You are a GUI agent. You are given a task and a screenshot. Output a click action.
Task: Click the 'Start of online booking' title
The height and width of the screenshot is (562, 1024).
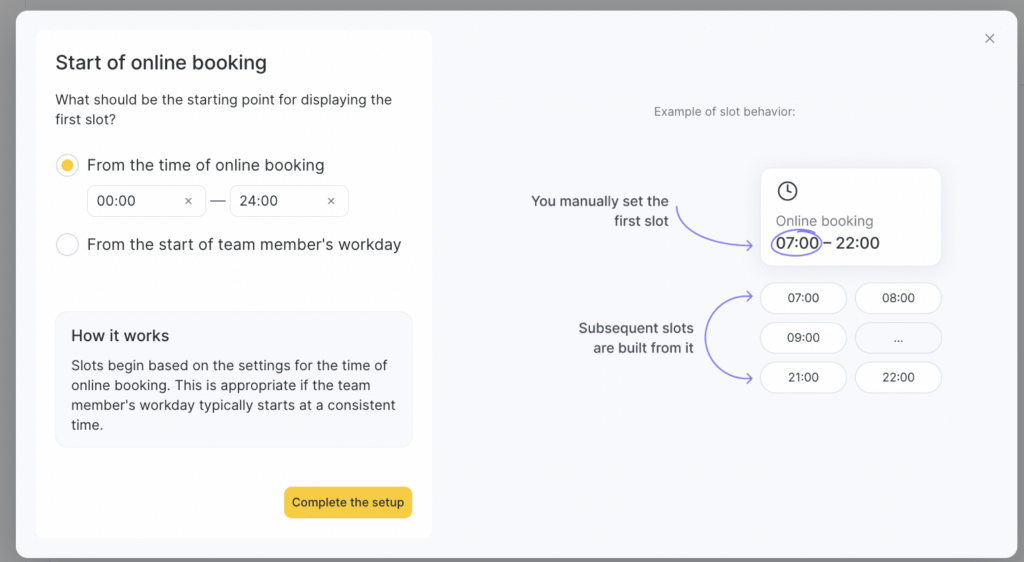pos(161,63)
